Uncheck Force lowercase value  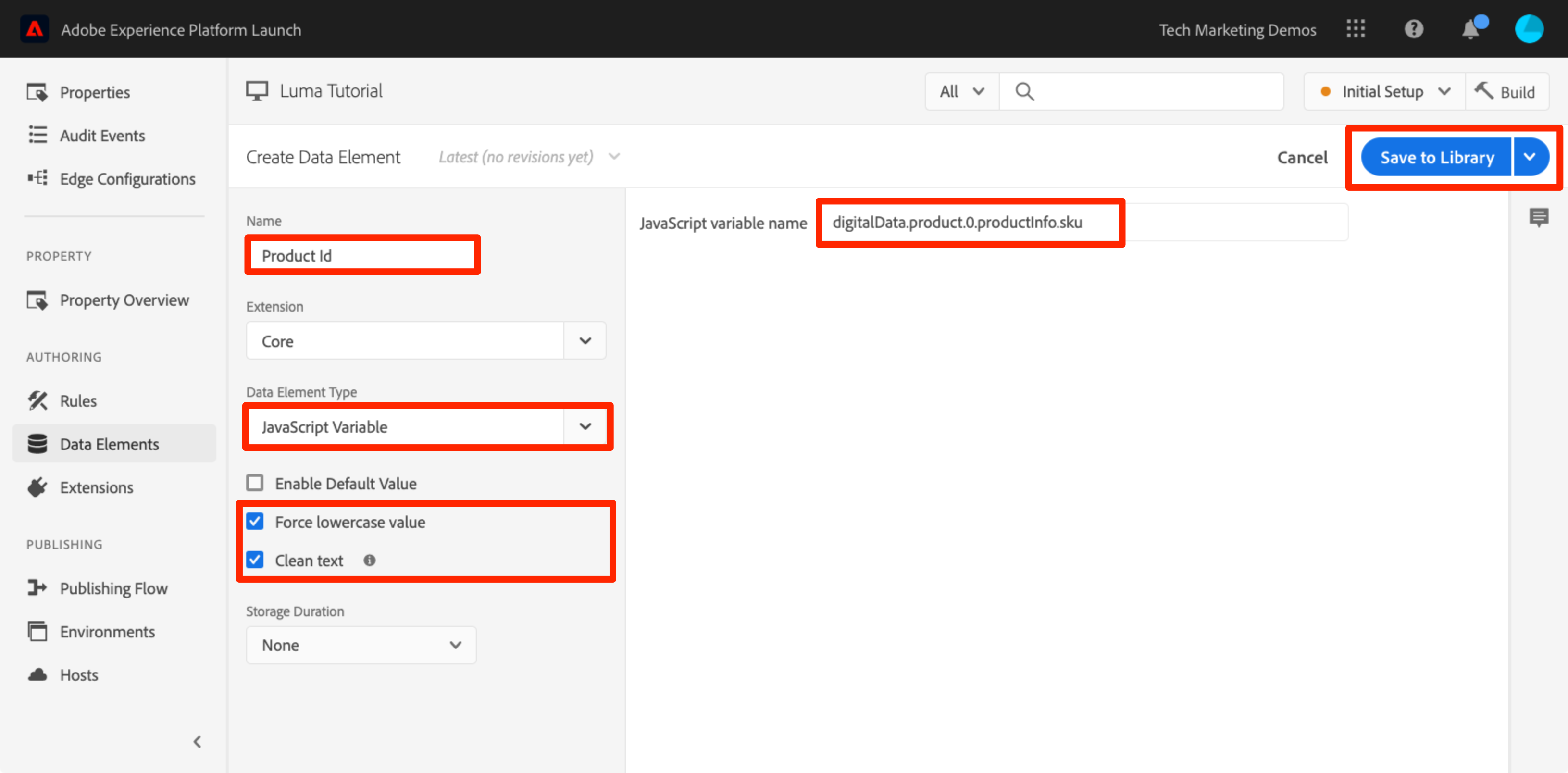click(255, 522)
